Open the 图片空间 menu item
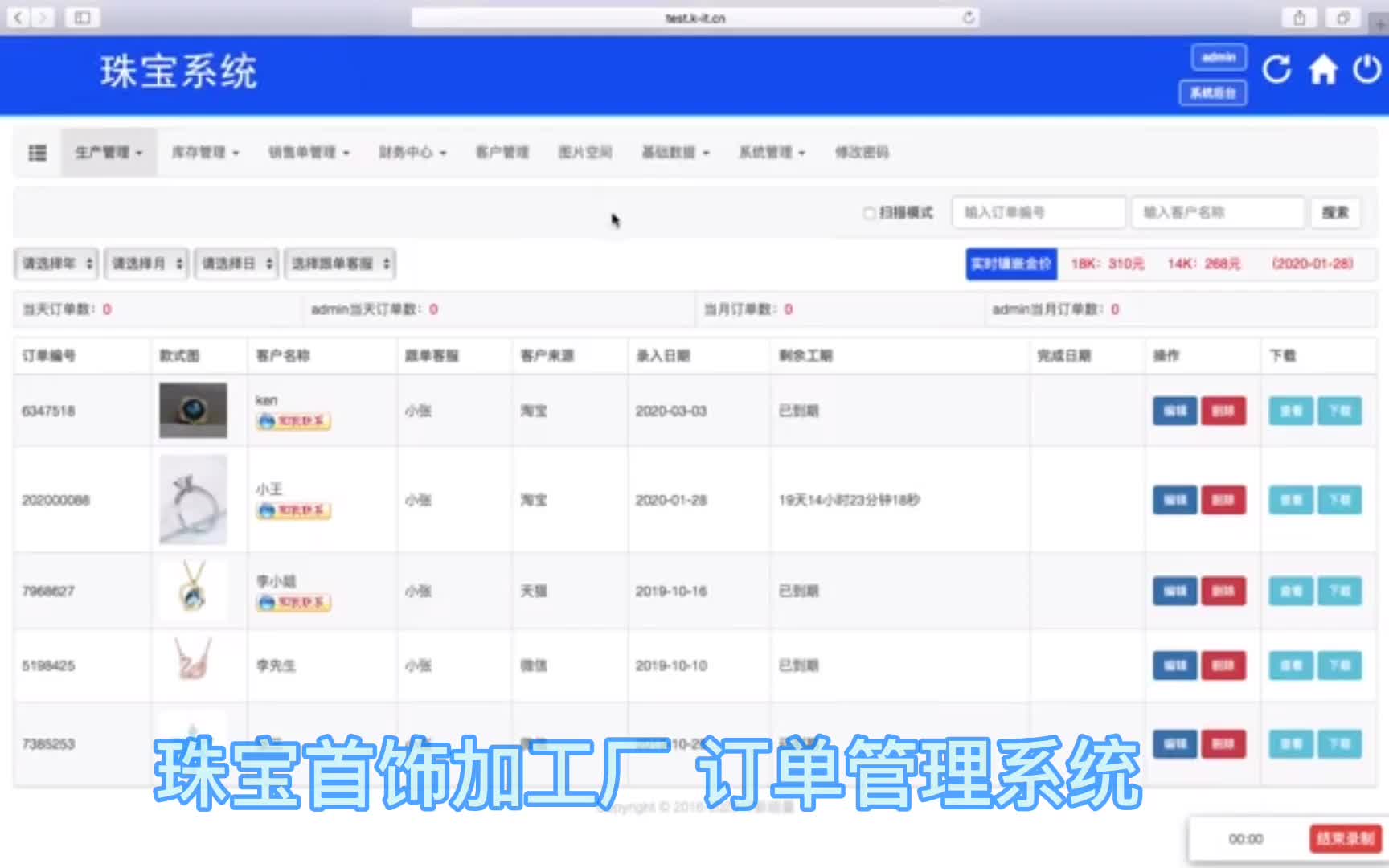This screenshot has width=1389, height=868. [x=585, y=152]
